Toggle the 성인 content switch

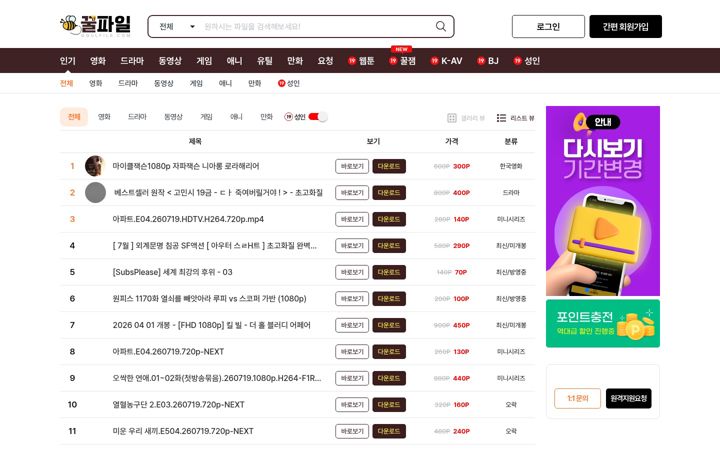(318, 117)
